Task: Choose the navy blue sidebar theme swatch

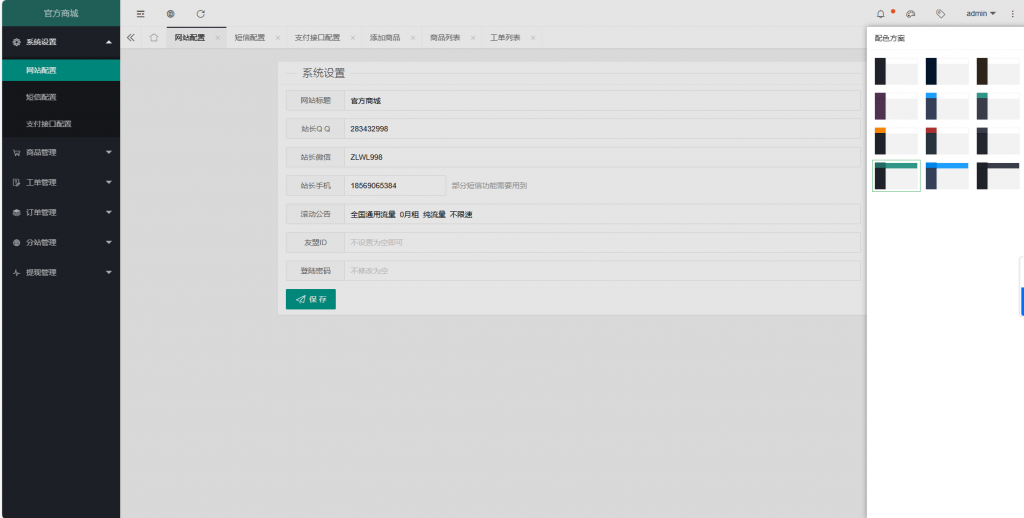Action: [x=947, y=71]
